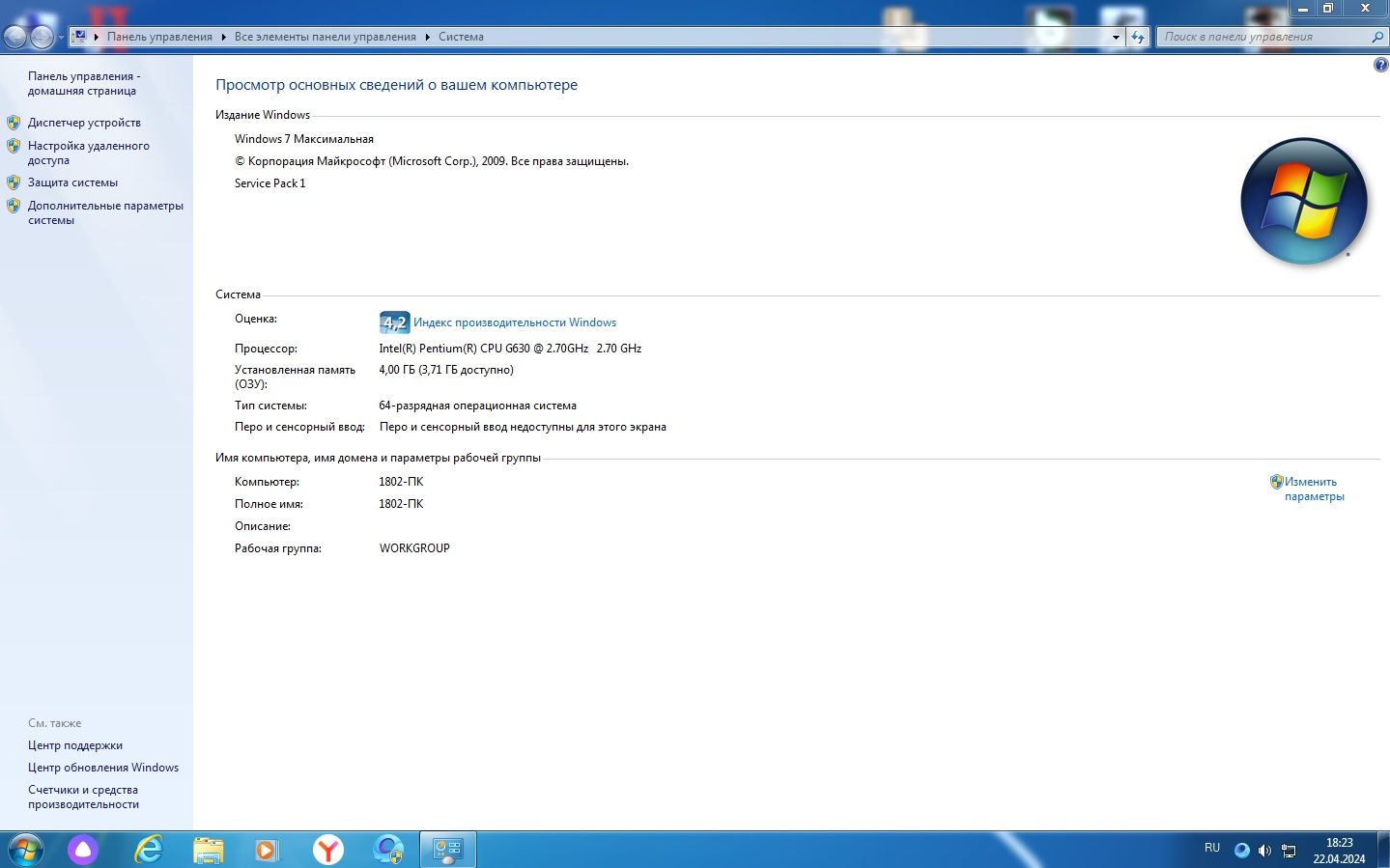Launch the media player taskbar icon
The width and height of the screenshot is (1390, 868).
click(268, 851)
